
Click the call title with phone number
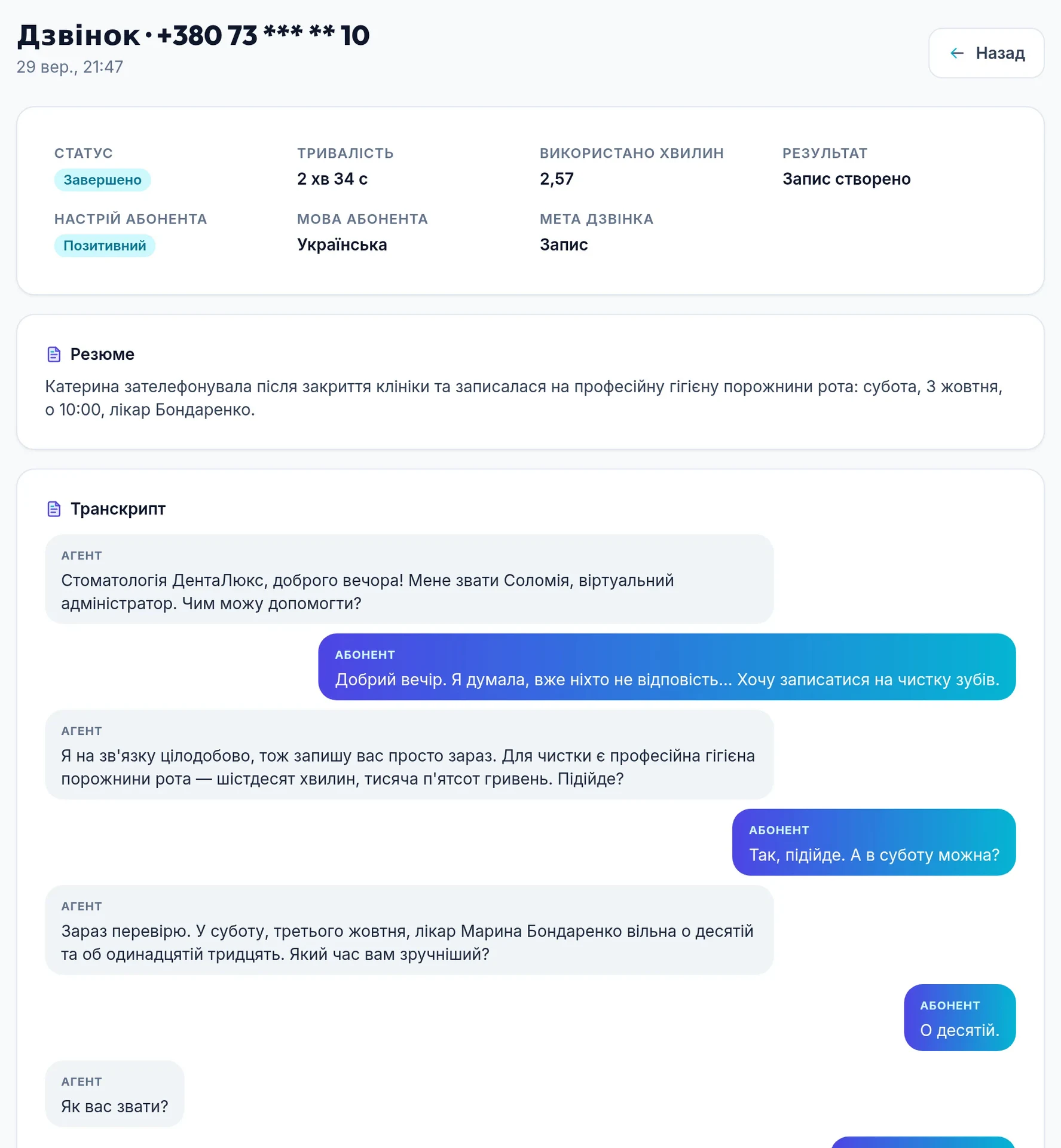(193, 35)
